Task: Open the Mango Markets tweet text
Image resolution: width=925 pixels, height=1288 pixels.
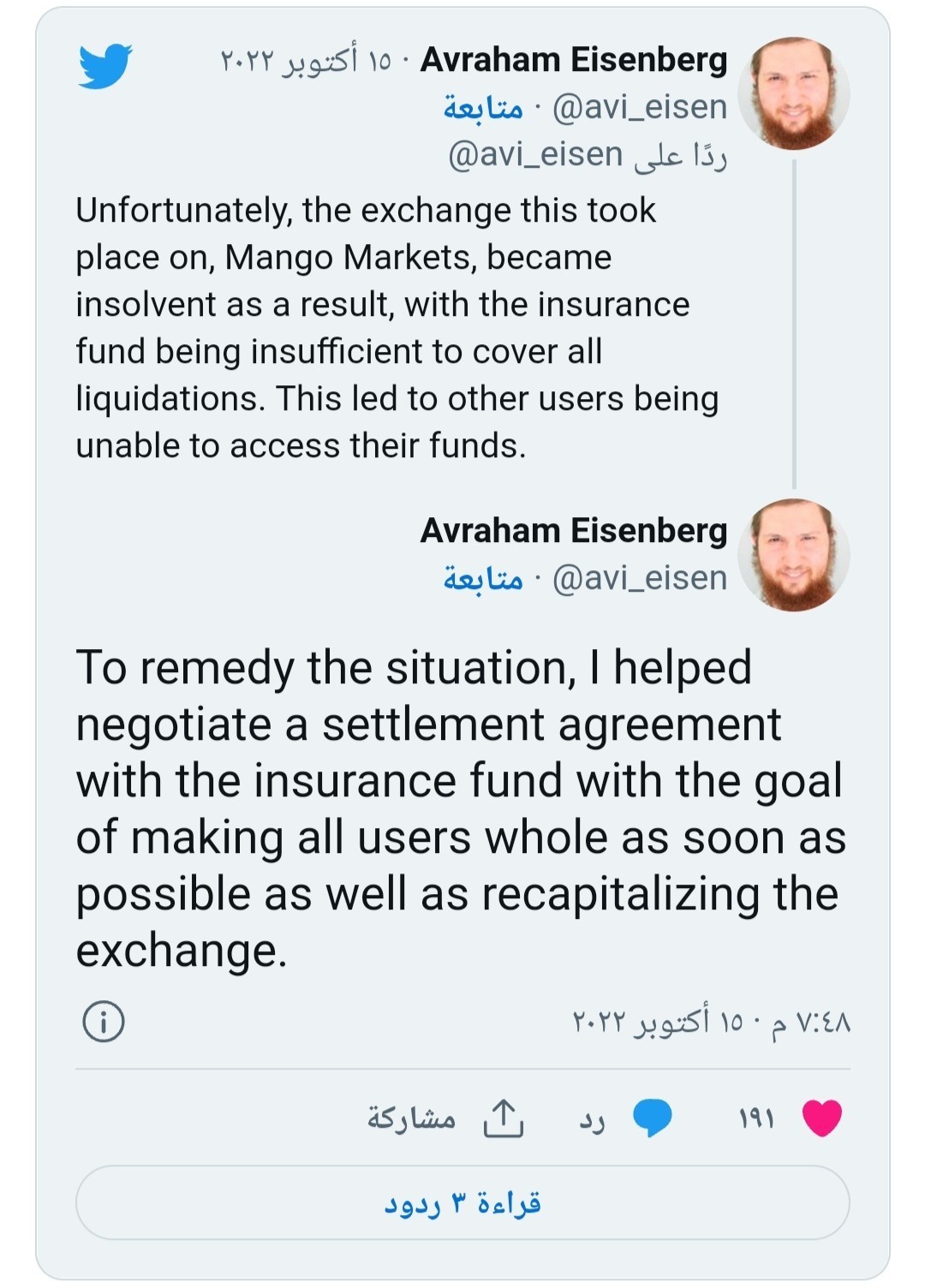Action: click(x=397, y=328)
